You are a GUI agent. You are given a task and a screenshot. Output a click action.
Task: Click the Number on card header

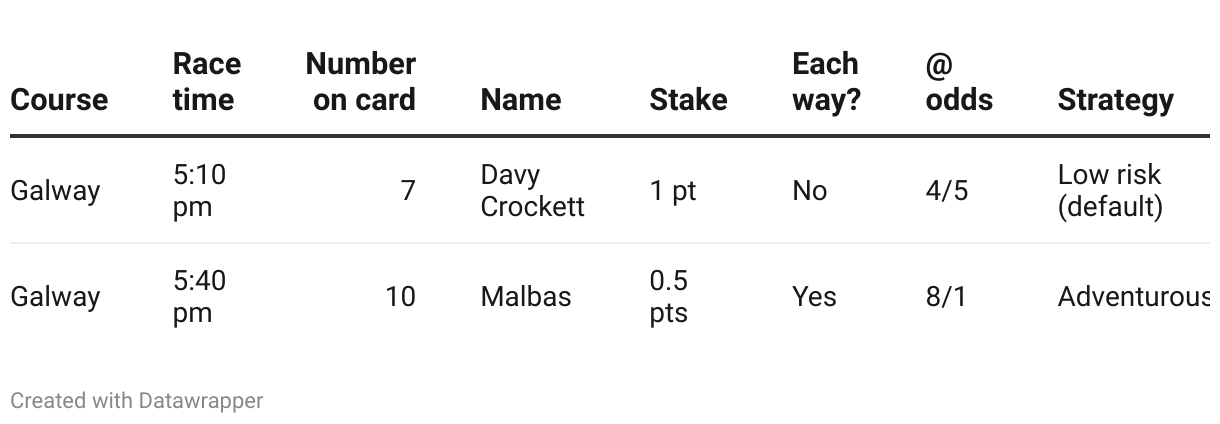tap(361, 82)
